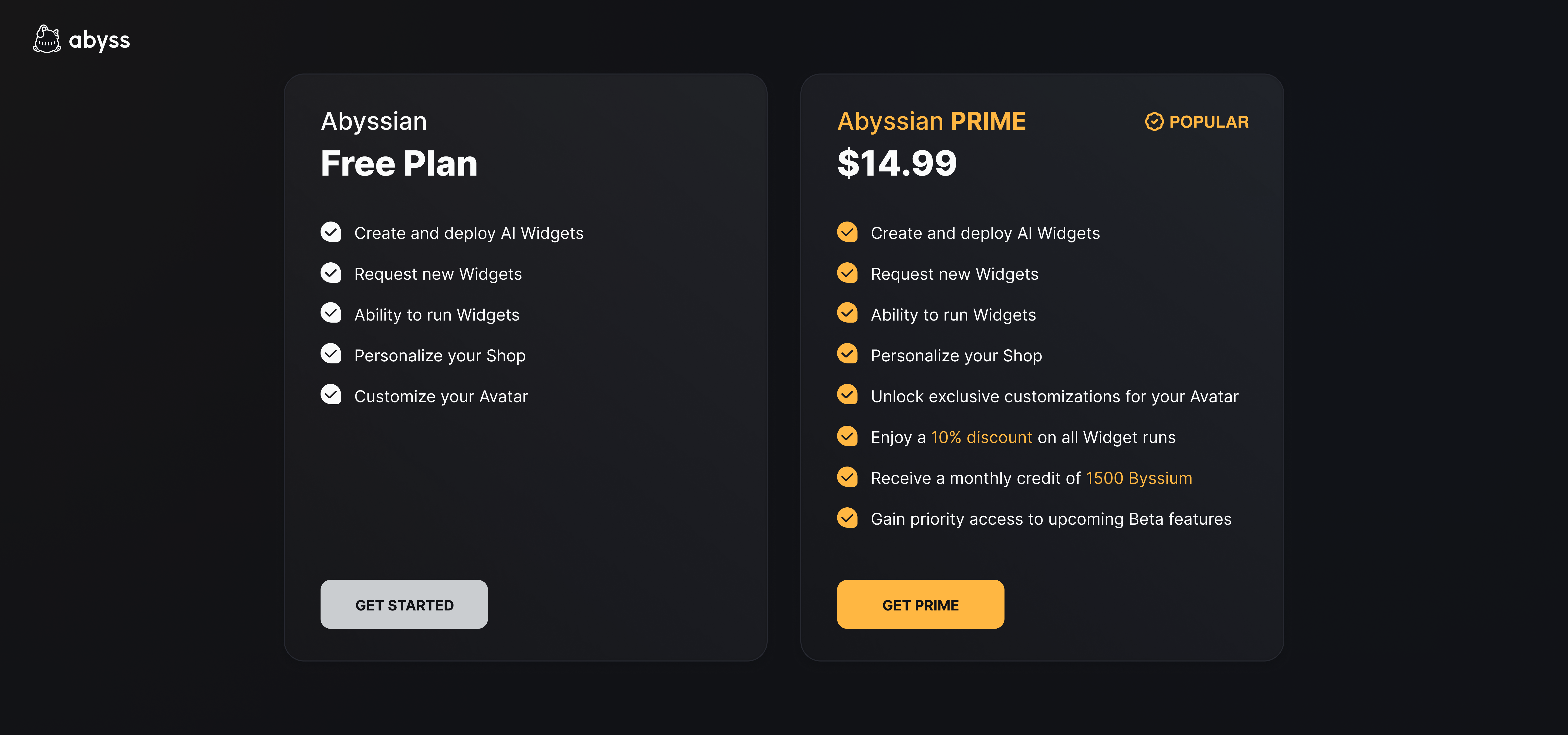The width and height of the screenshot is (1568, 735).
Task: Click the POPULAR badge checkmark icon
Action: coord(1154,122)
